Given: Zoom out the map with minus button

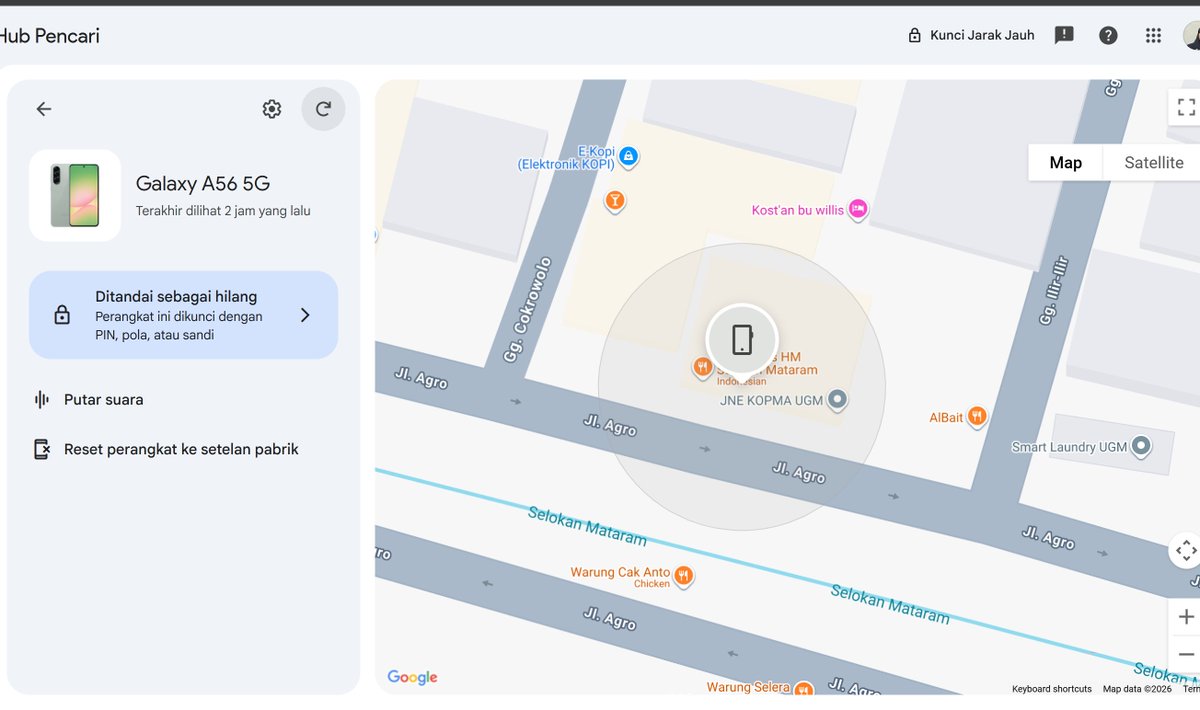Looking at the screenshot, I should (1186, 654).
